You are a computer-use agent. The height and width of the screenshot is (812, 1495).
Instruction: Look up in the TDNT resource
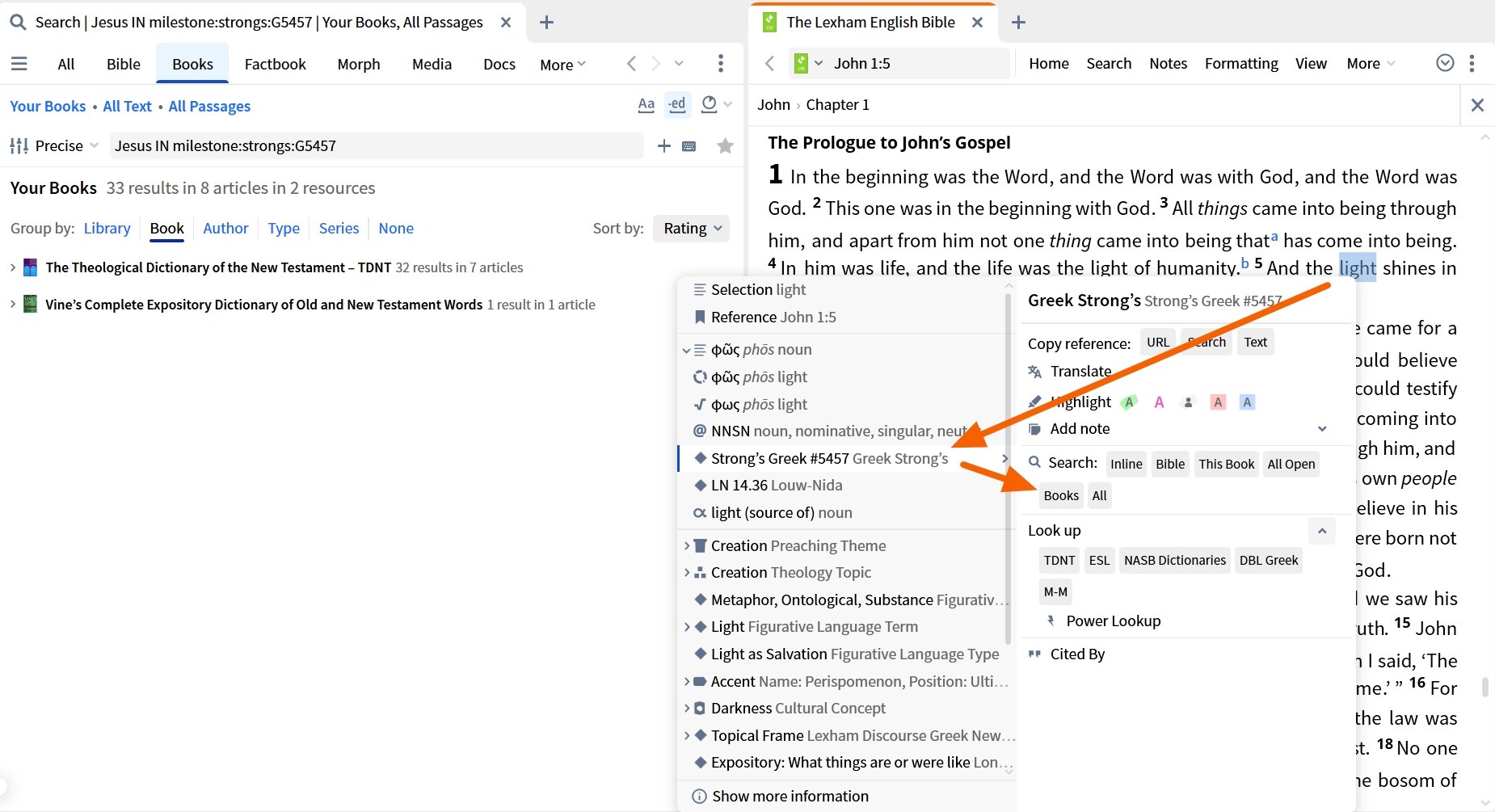click(1059, 560)
